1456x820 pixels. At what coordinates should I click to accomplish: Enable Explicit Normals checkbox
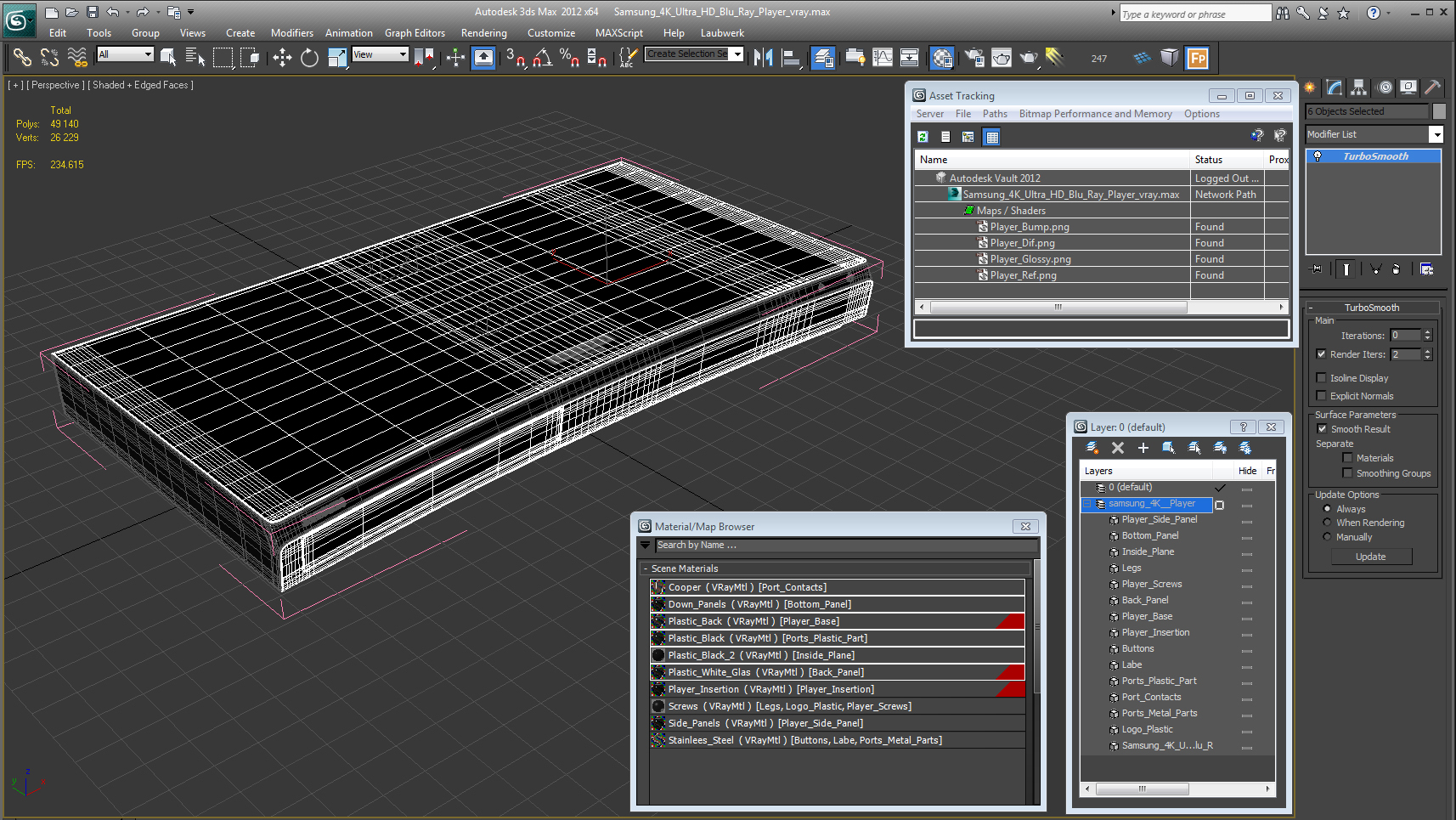[x=1321, y=396]
